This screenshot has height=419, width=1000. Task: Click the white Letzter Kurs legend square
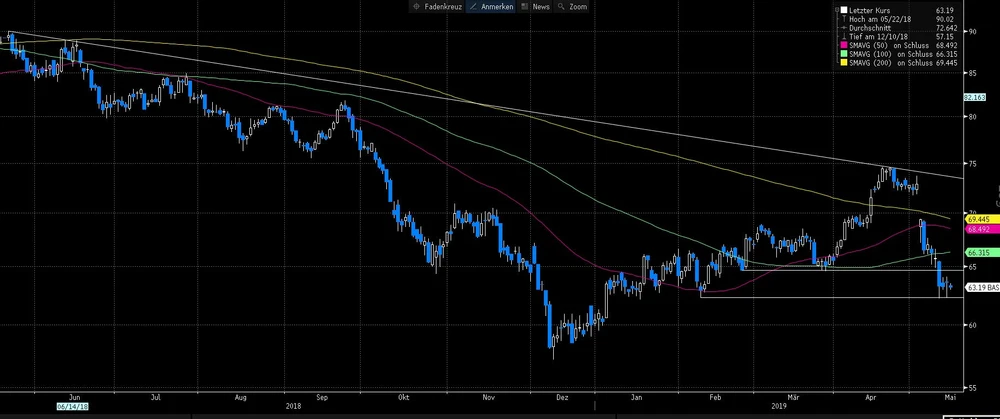(x=846, y=9)
